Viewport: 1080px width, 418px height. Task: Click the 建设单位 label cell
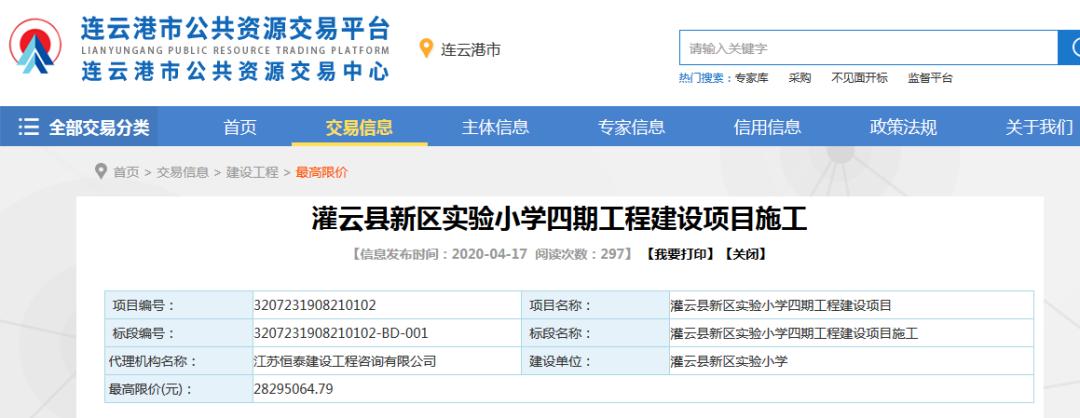point(595,361)
